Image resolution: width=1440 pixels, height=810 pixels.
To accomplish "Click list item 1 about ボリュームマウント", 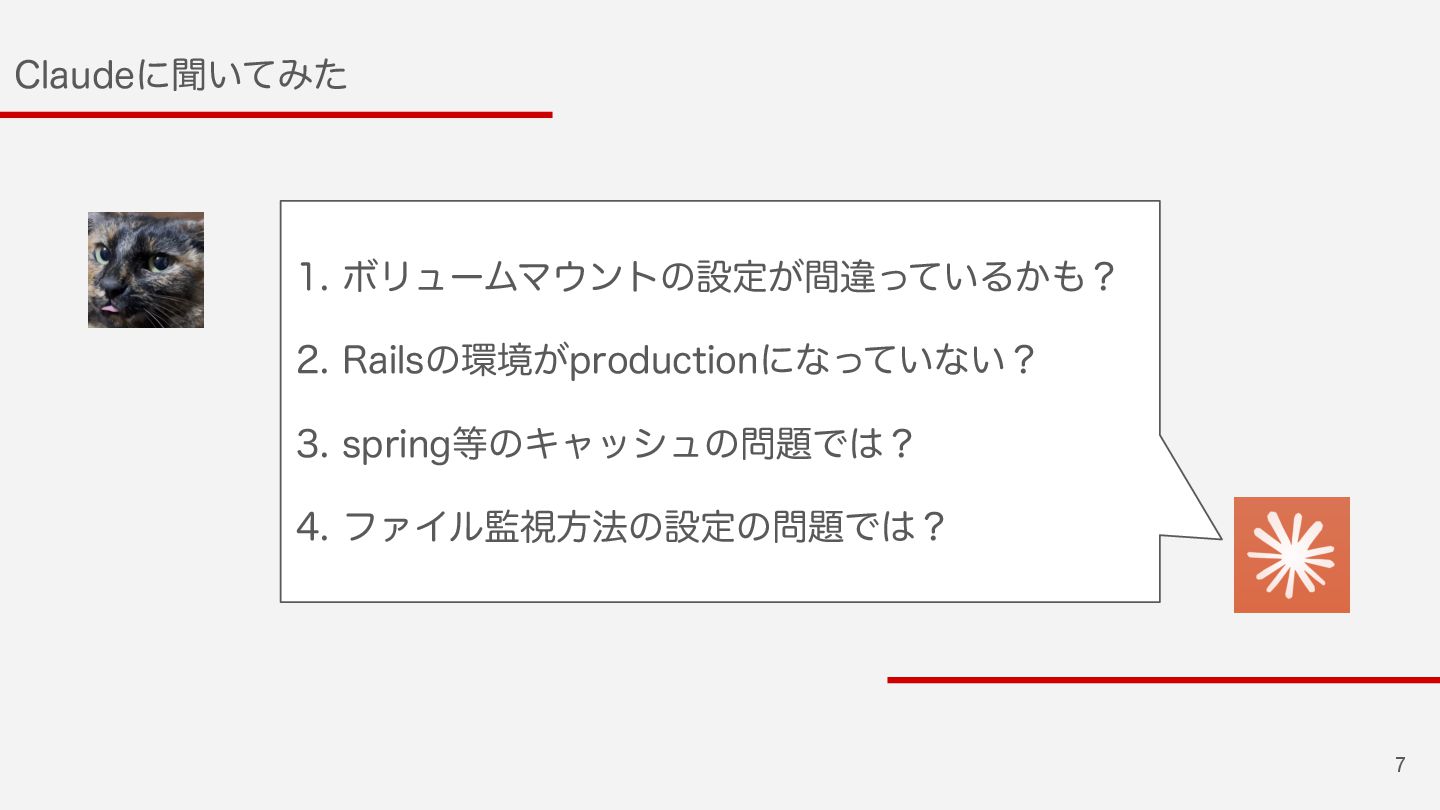I will pos(706,277).
